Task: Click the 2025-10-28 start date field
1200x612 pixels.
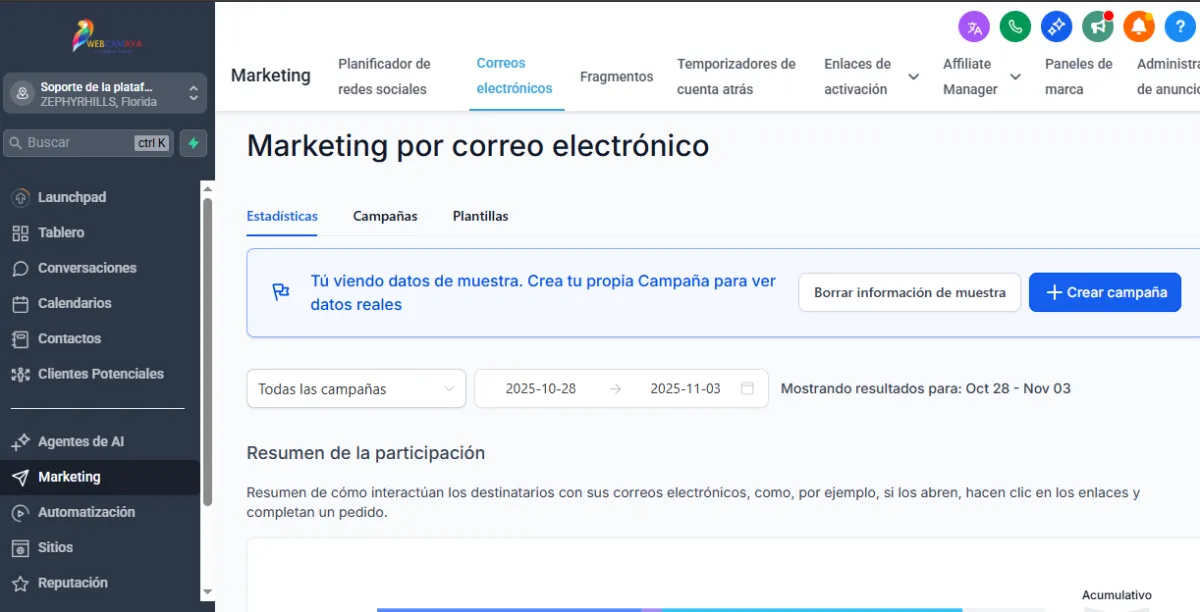Action: 541,389
